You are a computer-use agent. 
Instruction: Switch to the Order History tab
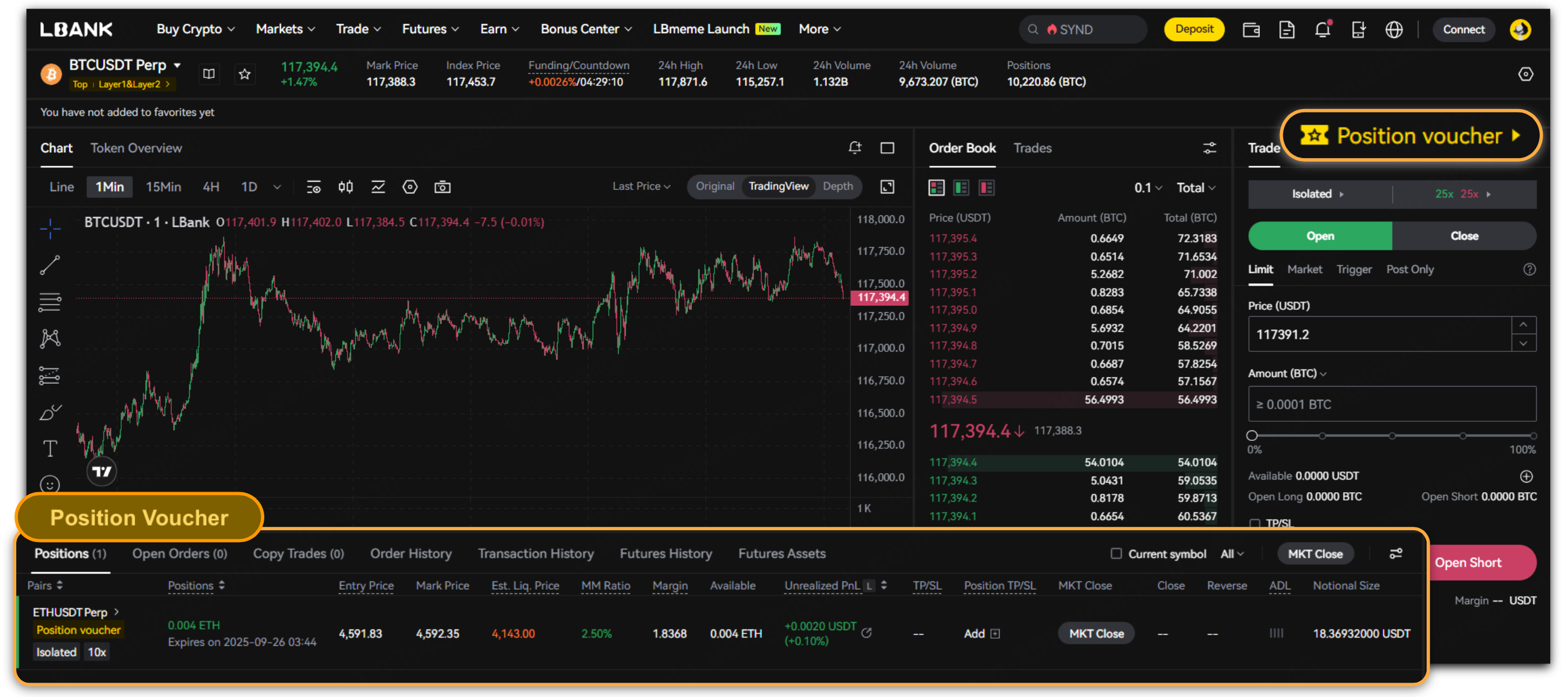411,553
